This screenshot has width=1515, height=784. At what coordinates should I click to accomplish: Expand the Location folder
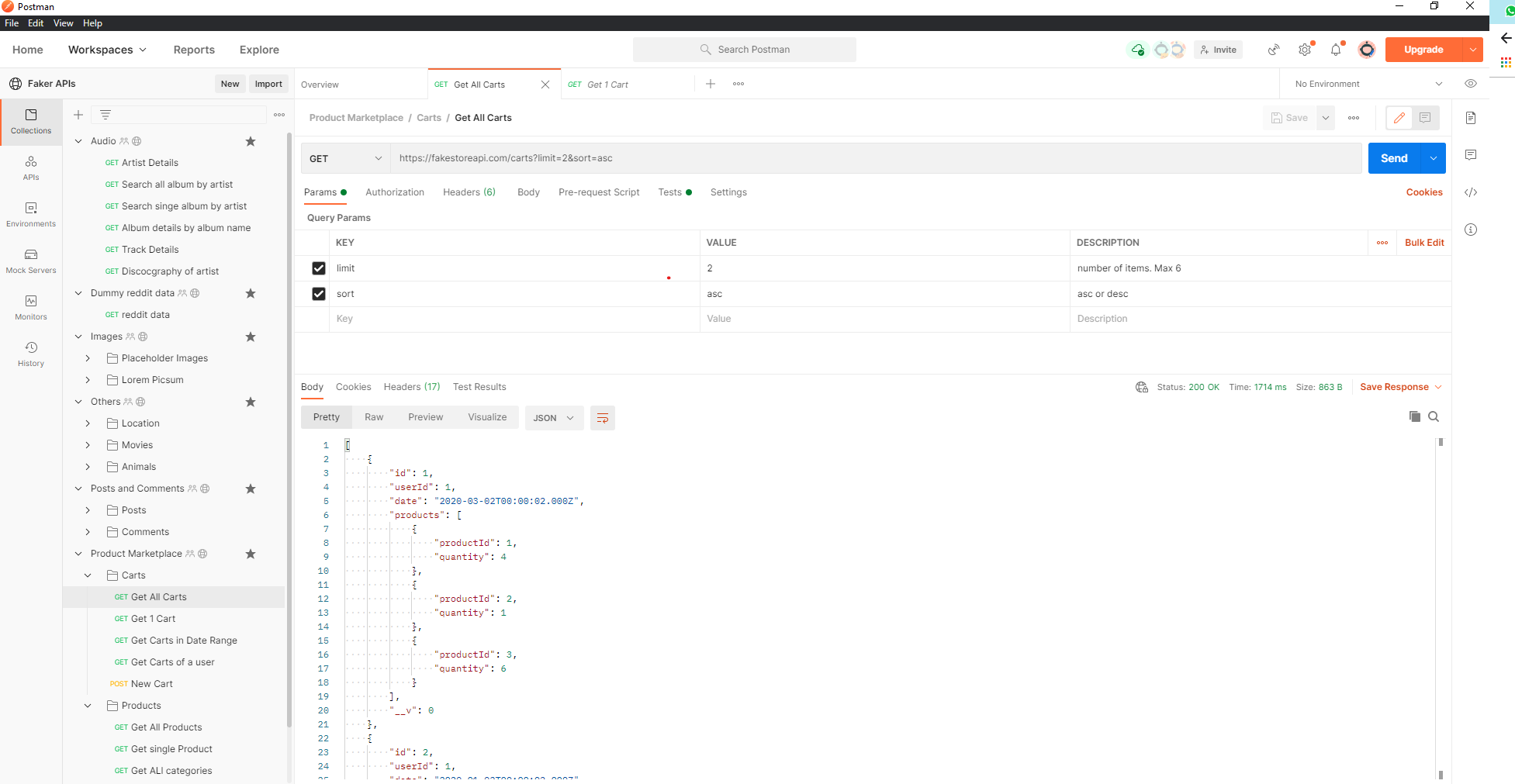click(88, 423)
